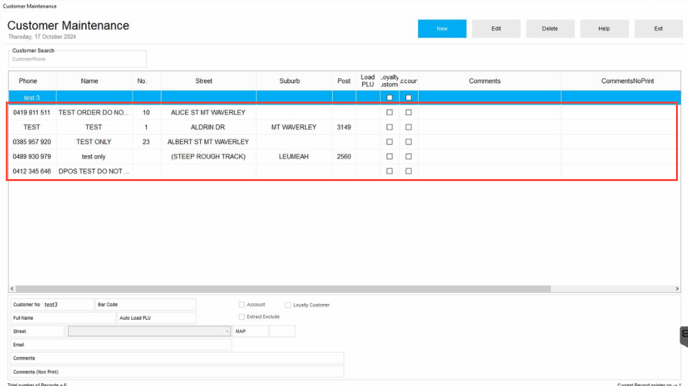Click the Suburb column header
Viewport: 688px width, 386px height.
coord(290,81)
